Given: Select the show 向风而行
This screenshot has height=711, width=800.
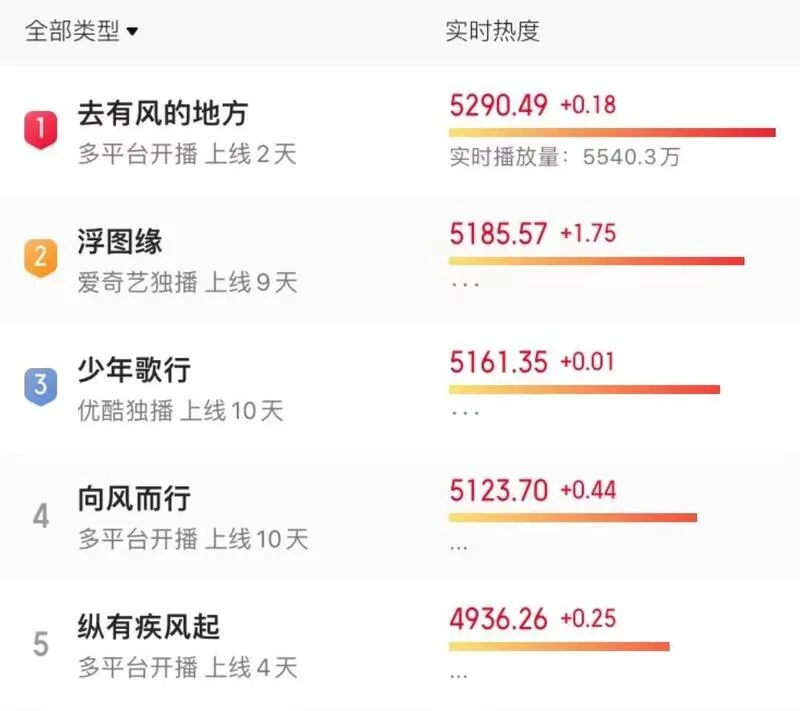Looking at the screenshot, I should [x=134, y=498].
